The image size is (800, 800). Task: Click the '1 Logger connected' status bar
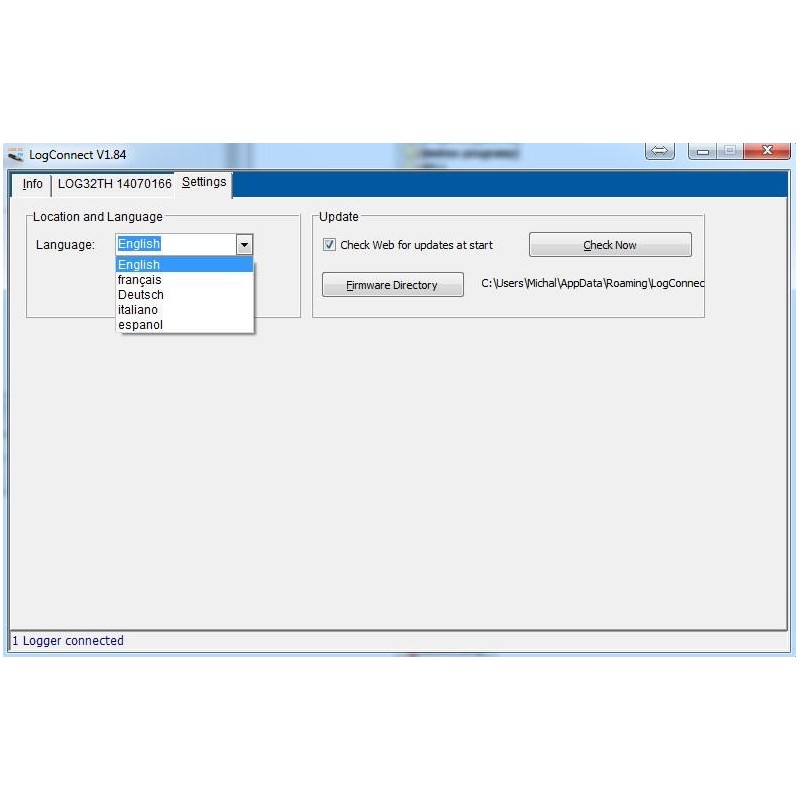coord(68,641)
